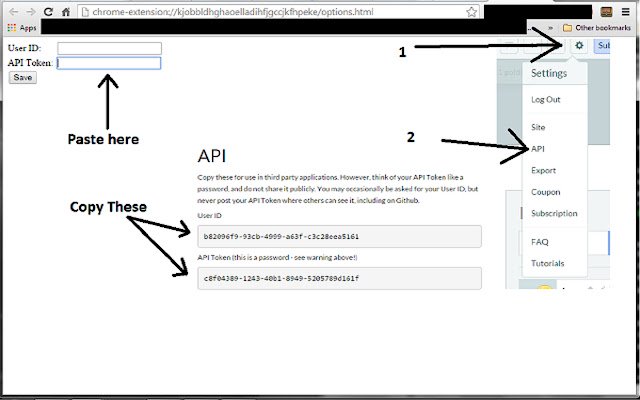
Task: Open Subscription in Settings menu
Action: point(554,213)
